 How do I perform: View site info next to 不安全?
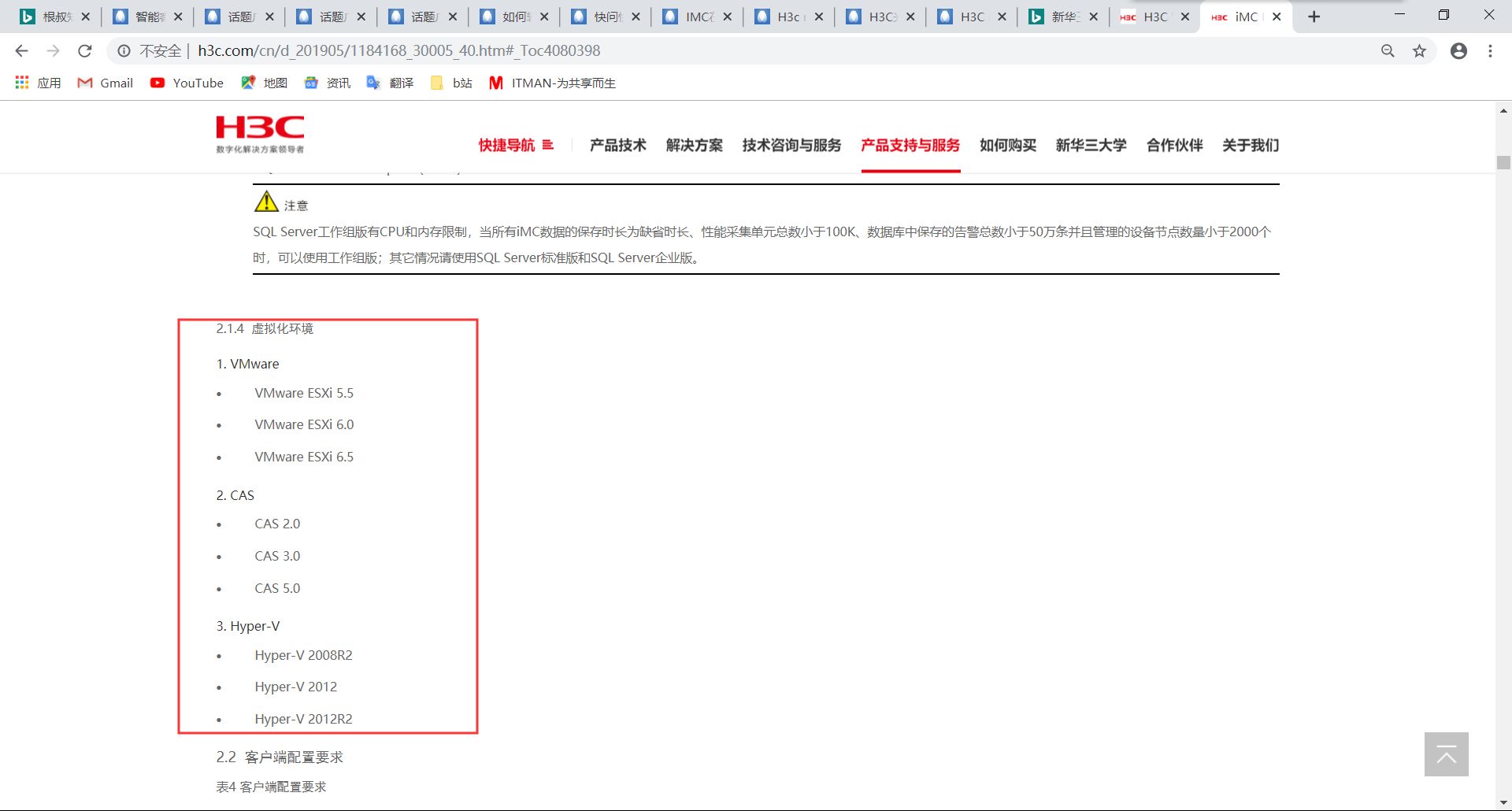(x=124, y=51)
